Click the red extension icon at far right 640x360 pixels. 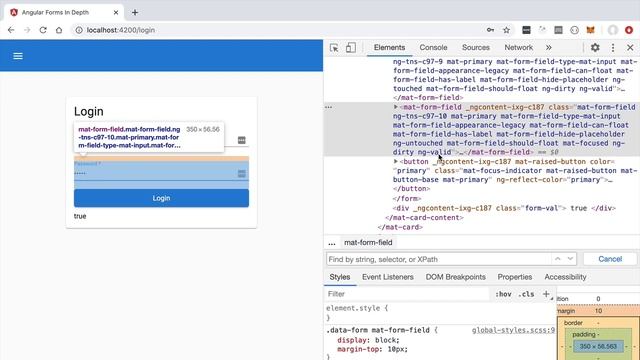629,30
